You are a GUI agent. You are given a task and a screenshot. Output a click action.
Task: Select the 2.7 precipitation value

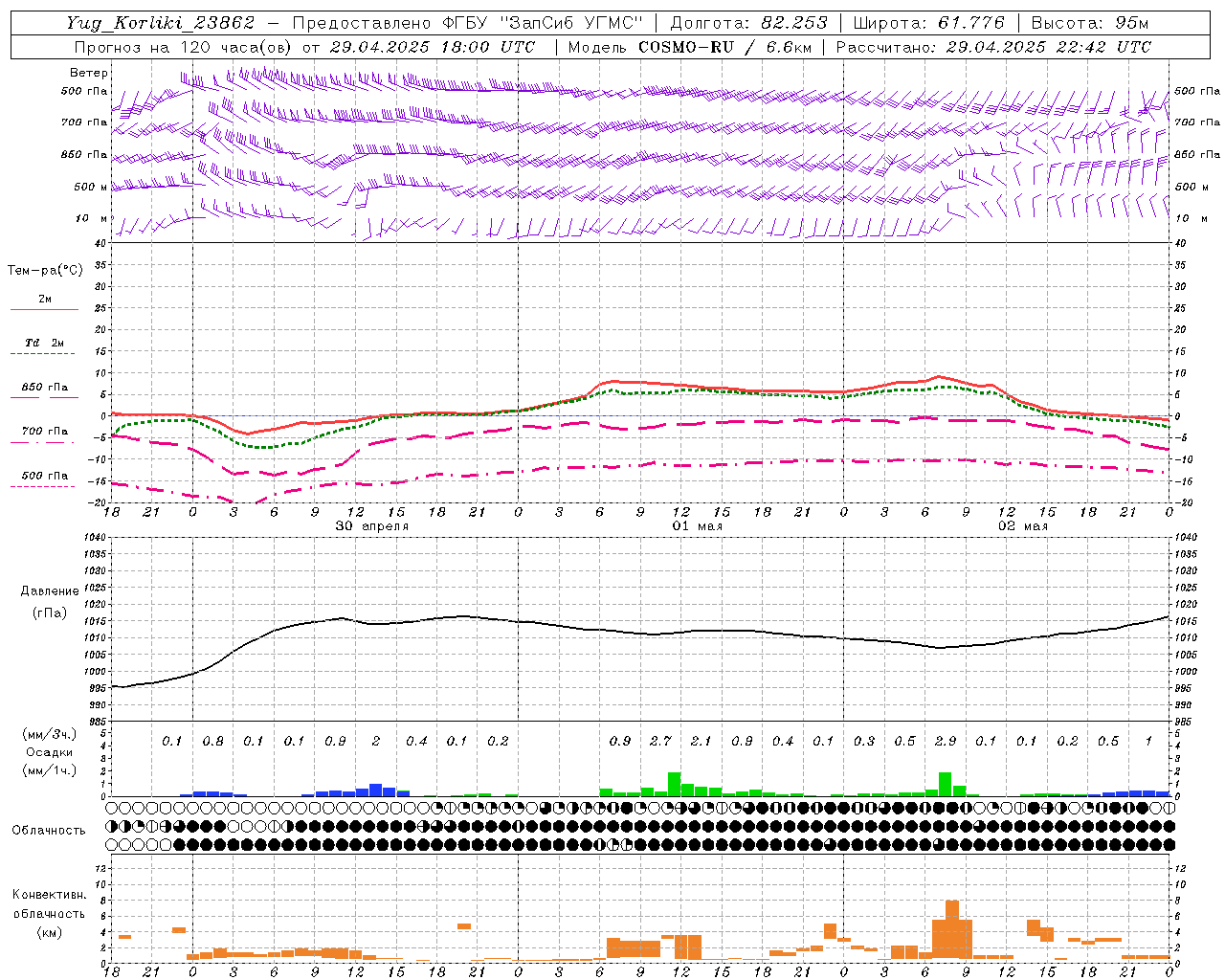[660, 742]
